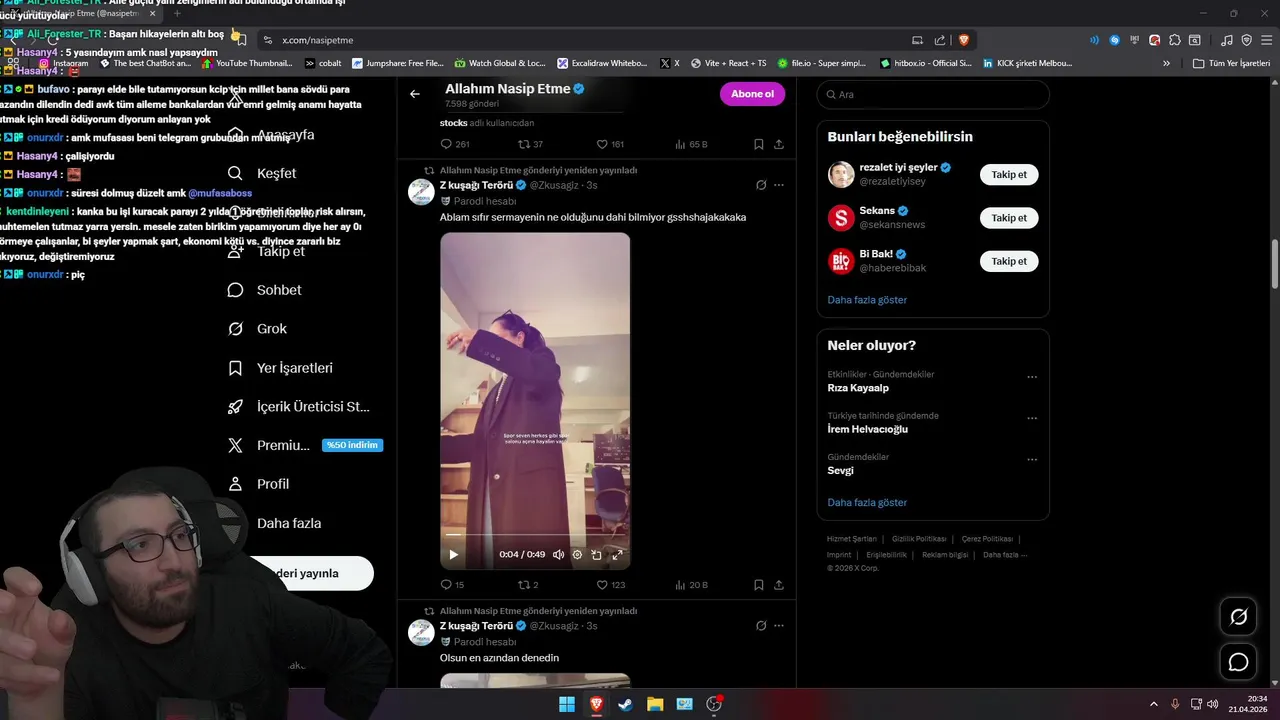
Task: Share the post with 123 likes
Action: pyautogui.click(x=779, y=585)
